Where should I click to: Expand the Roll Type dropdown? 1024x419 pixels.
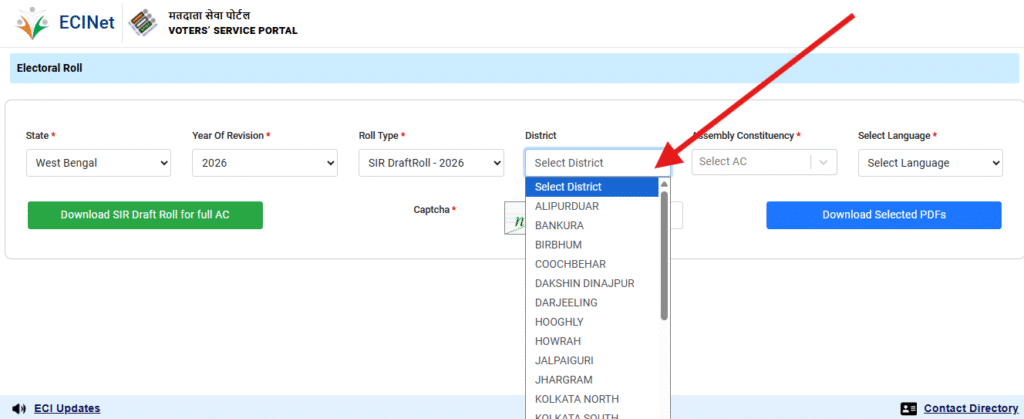point(431,163)
